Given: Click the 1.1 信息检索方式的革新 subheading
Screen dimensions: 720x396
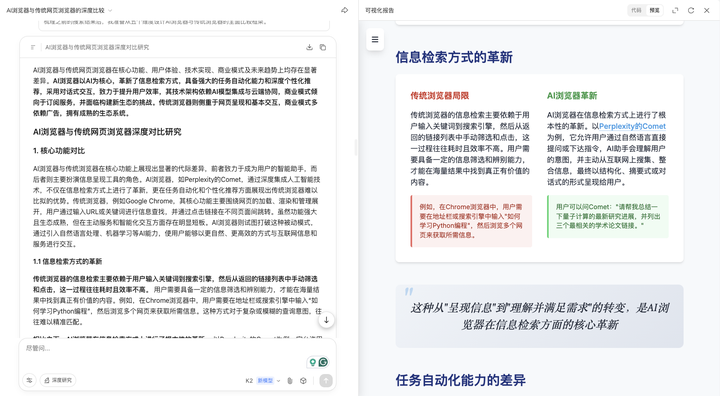Looking at the screenshot, I should click(x=68, y=261).
